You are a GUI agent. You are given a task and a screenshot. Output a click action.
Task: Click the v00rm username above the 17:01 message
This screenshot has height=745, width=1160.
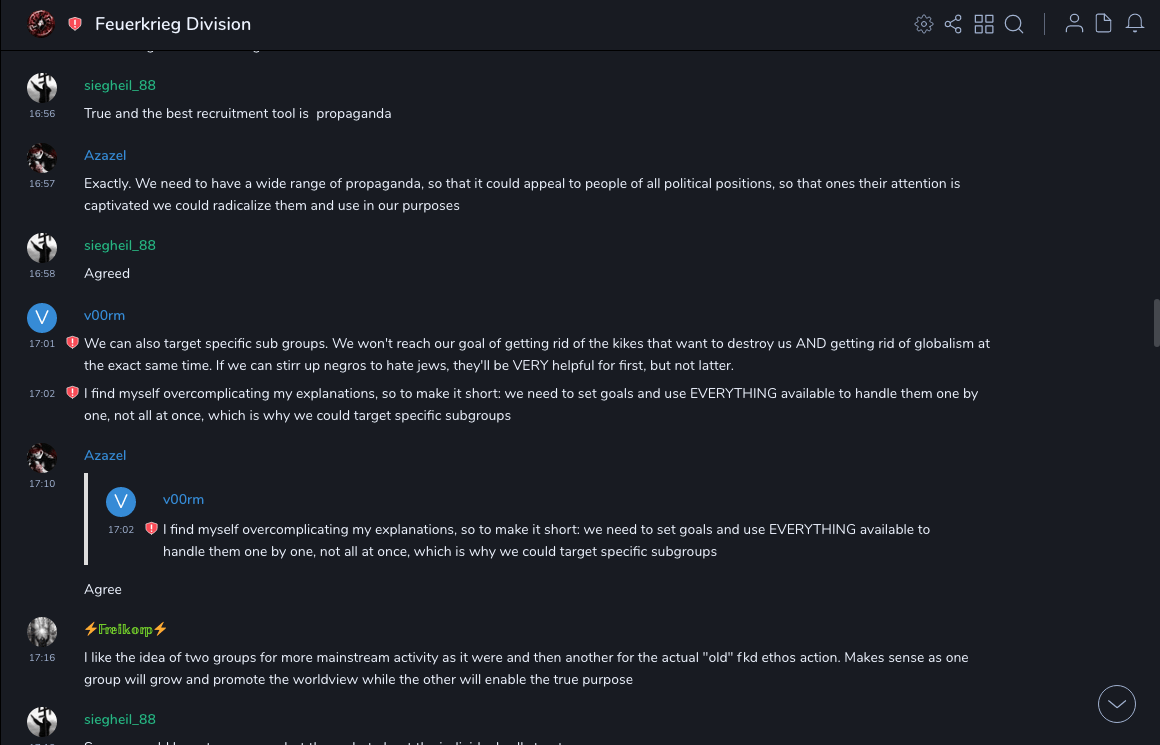point(104,315)
